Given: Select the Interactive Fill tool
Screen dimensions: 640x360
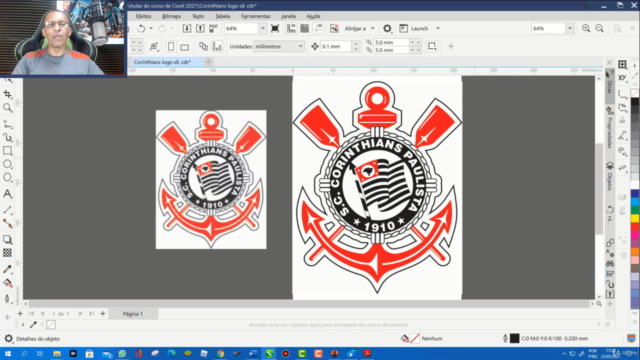Looking at the screenshot, I should tap(7, 283).
